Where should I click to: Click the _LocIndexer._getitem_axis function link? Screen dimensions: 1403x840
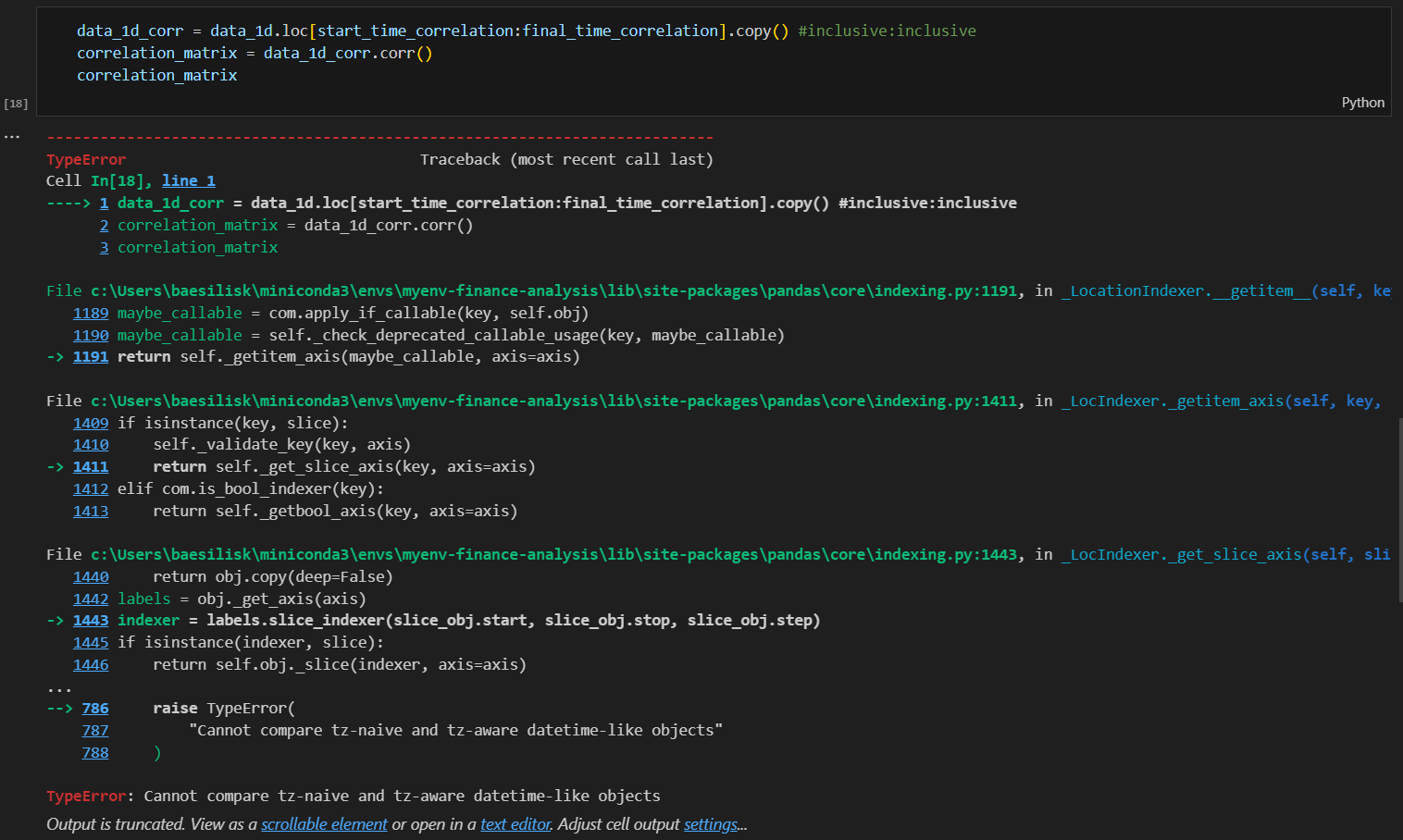1222,401
